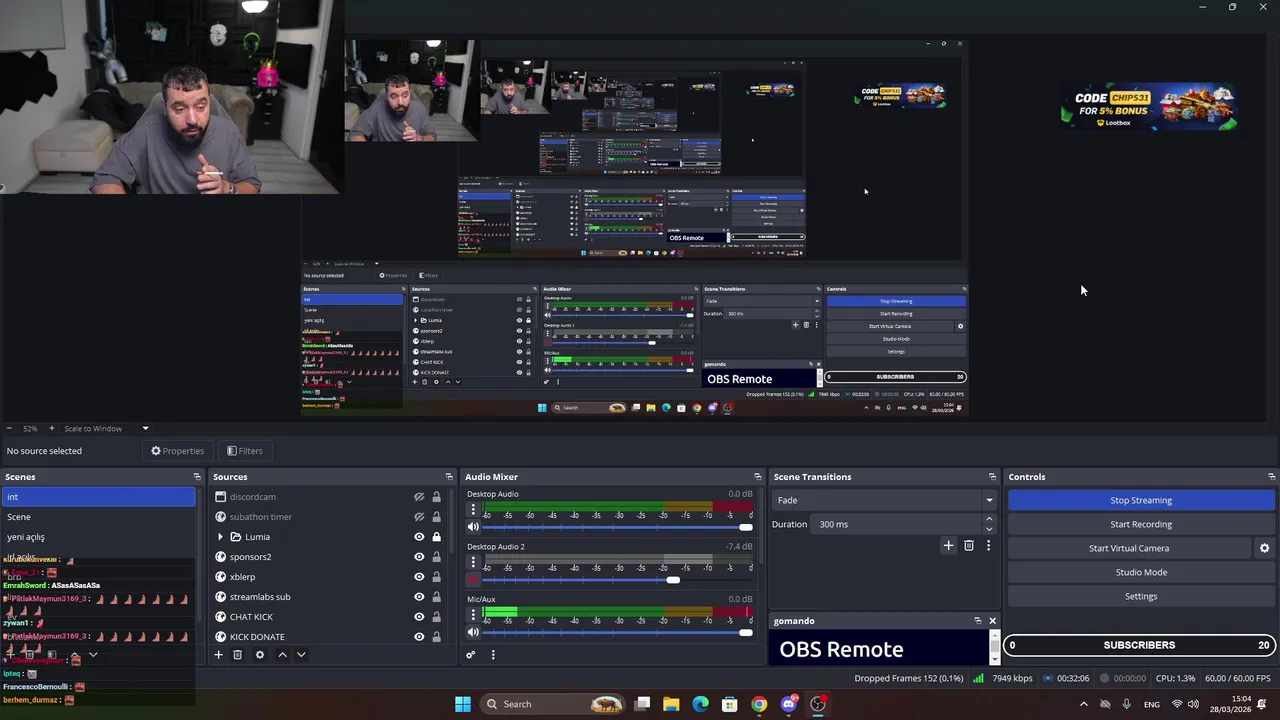
Task: Open Mic/Aux three-dot options
Action: click(473, 615)
